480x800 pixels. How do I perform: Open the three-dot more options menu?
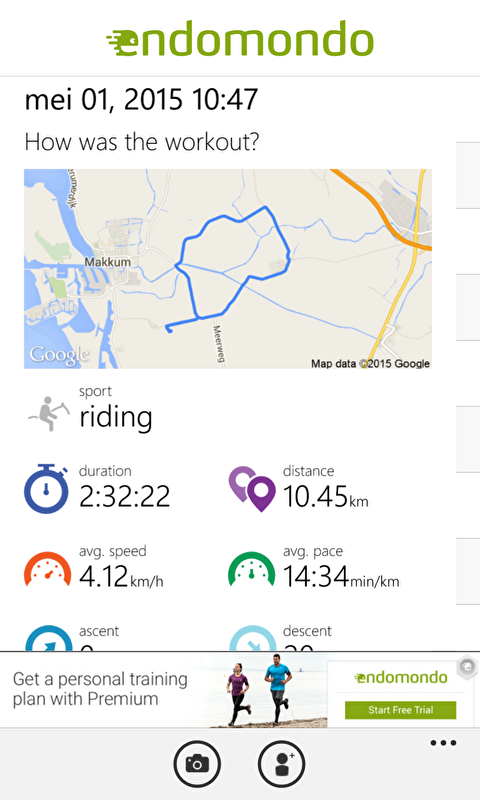(x=443, y=743)
